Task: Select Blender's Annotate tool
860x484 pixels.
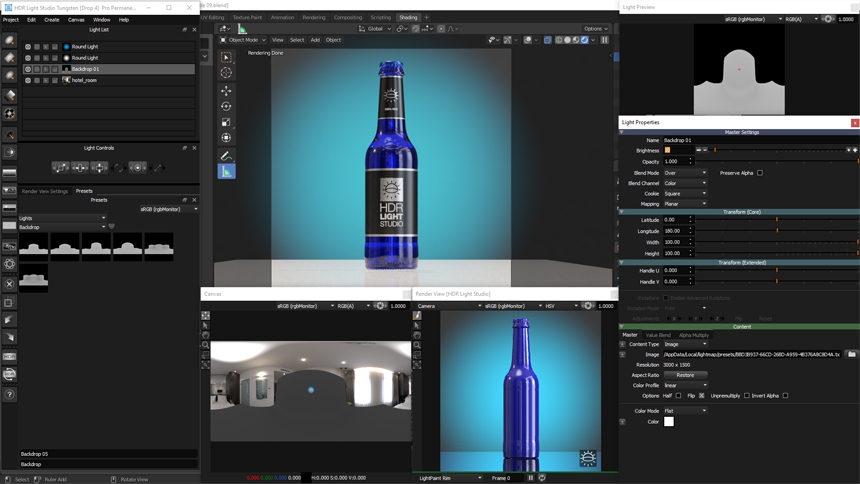Action: pos(226,156)
